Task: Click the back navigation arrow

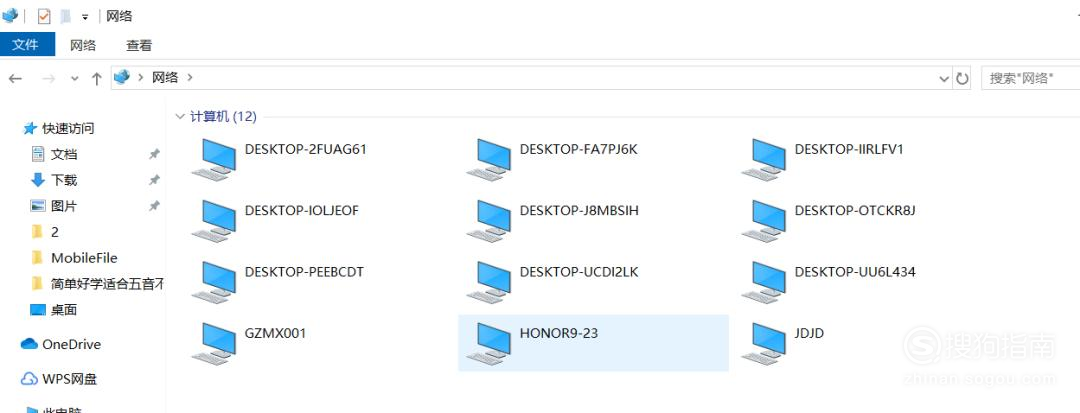Action: [x=15, y=79]
